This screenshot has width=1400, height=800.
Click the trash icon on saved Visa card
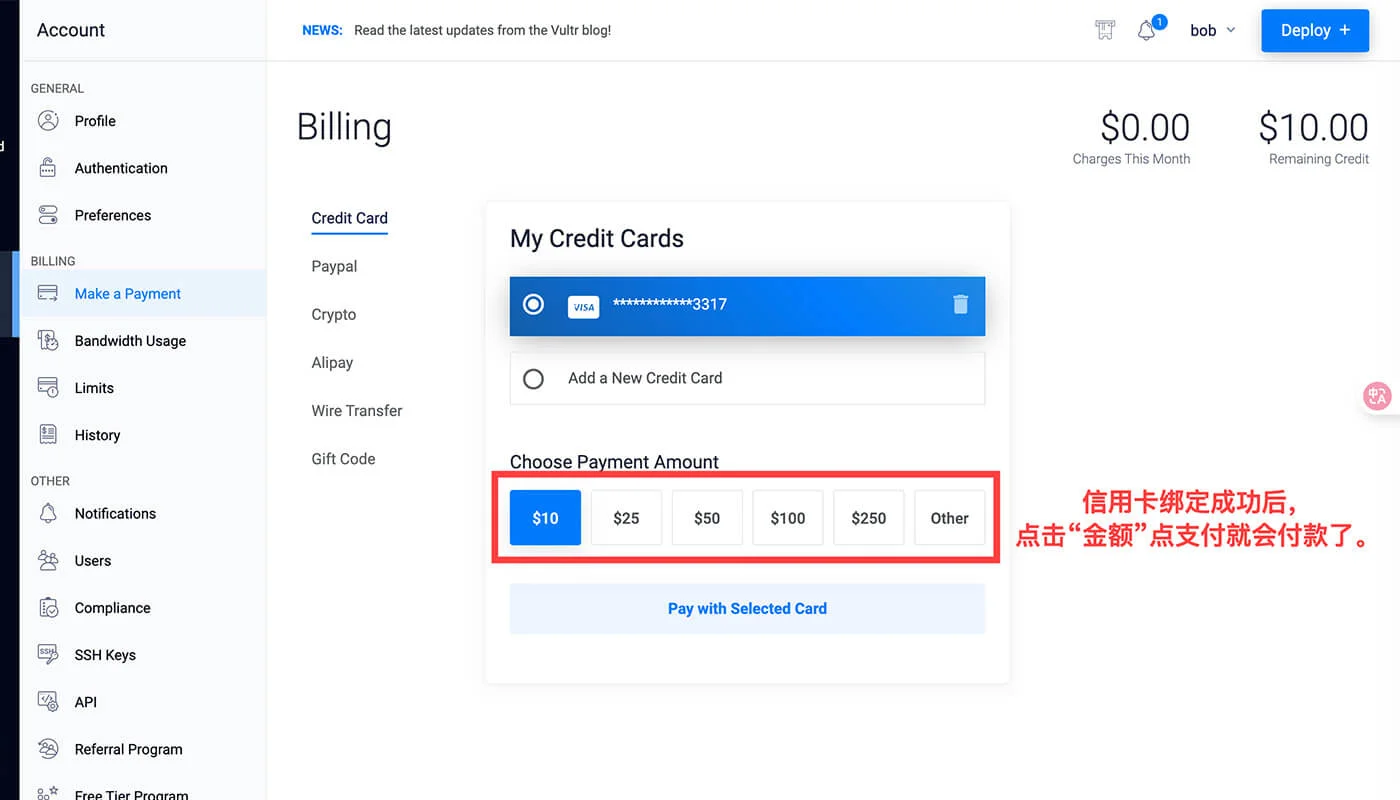pyautogui.click(x=960, y=304)
